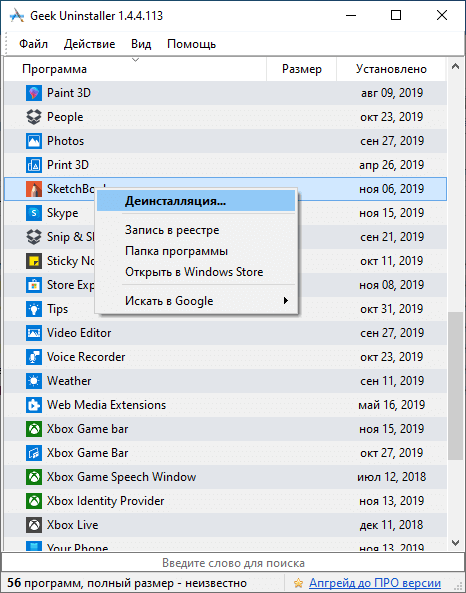Click the search field Введите слово для поиска
Image resolution: width=466 pixels, height=593 pixels.
[233, 563]
